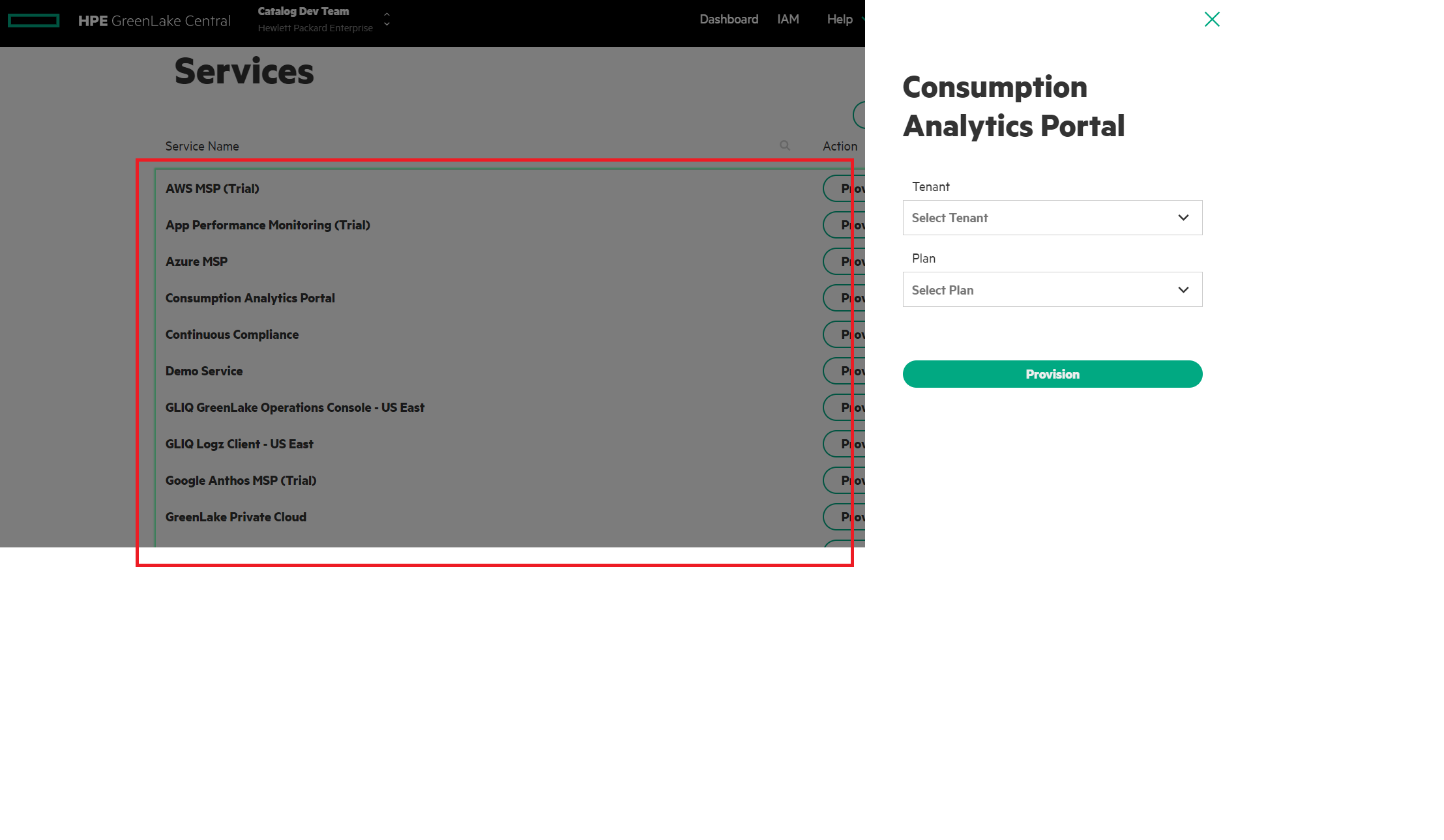Viewport: 1444px width, 840px height.
Task: Select the Azure MSP service row
Action: tap(196, 261)
